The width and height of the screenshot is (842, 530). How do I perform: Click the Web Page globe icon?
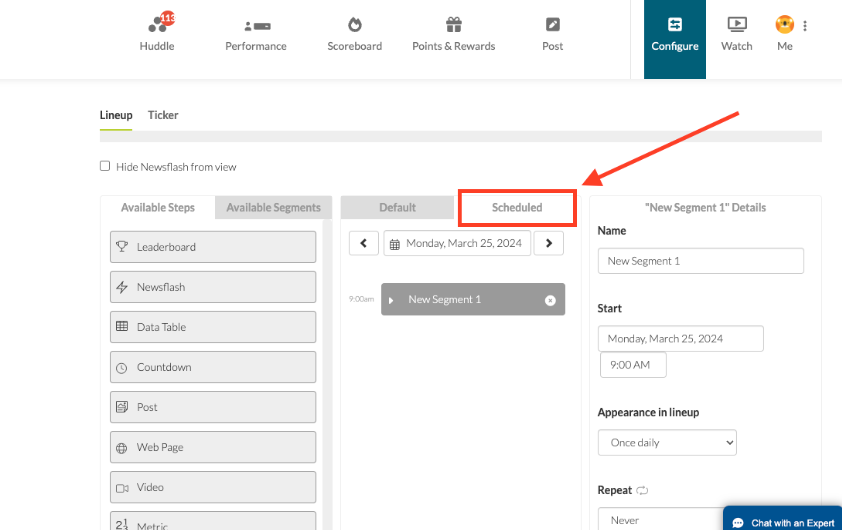[122, 448]
